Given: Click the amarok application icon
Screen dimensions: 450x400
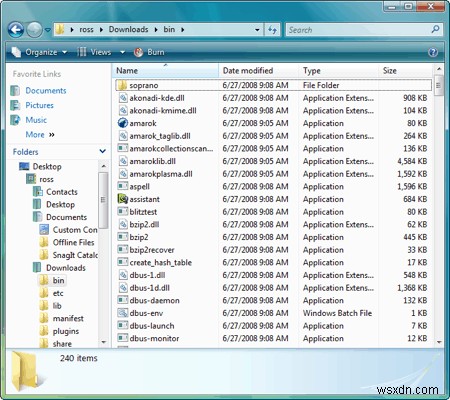Looking at the screenshot, I should 123,123.
